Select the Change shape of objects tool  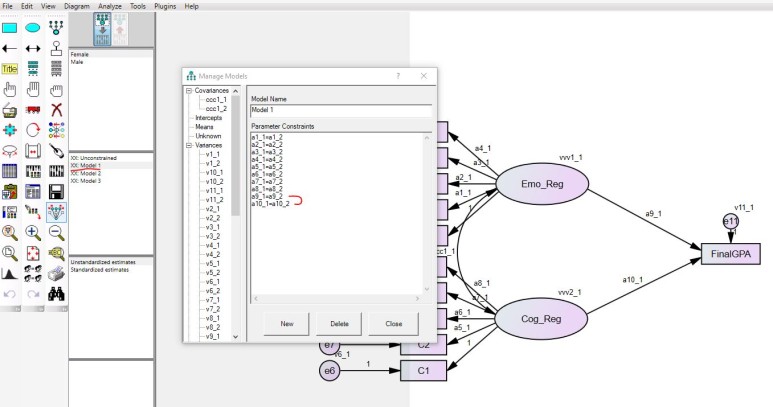click(9, 131)
